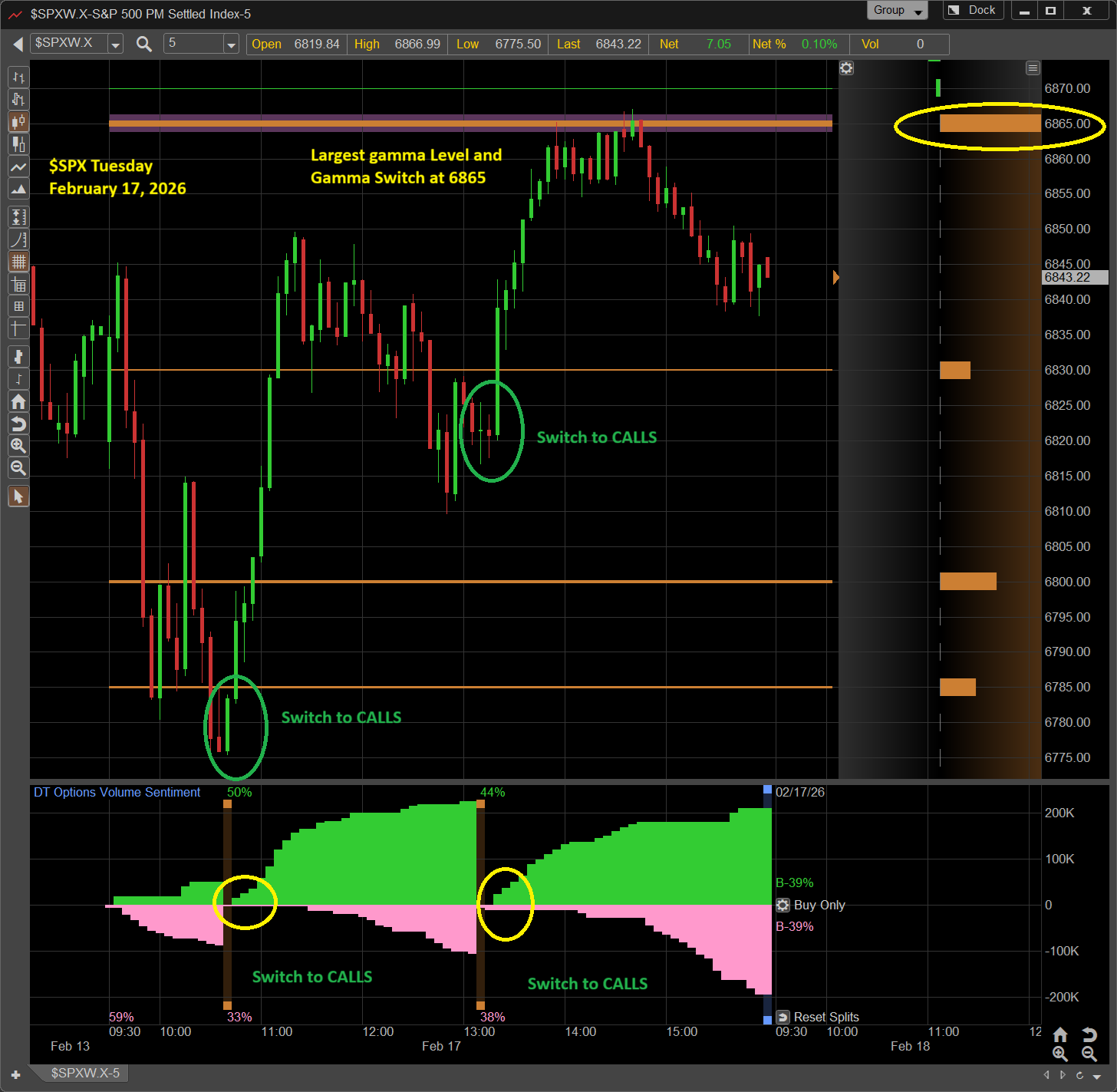Expand the $SPXW.X symbol dropdown
The width and height of the screenshot is (1117, 1092).
tap(115, 45)
